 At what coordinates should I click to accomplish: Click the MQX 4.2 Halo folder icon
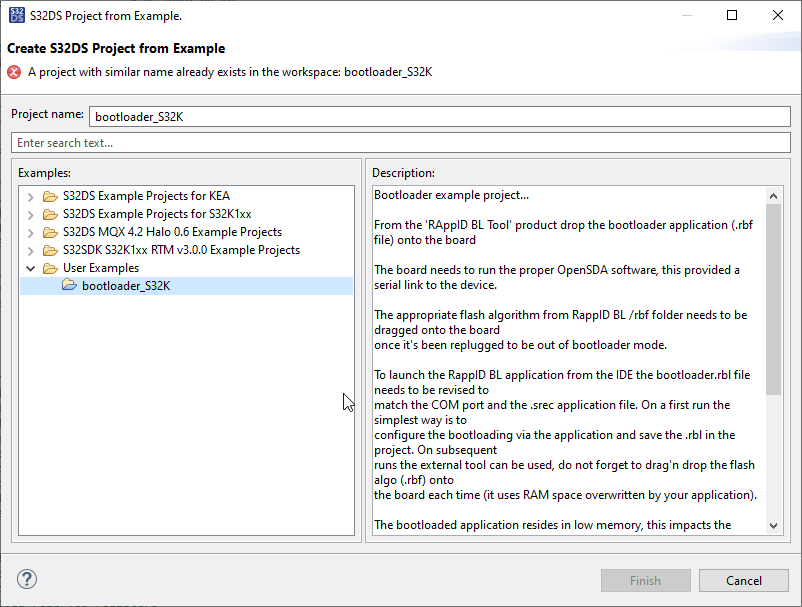point(50,232)
